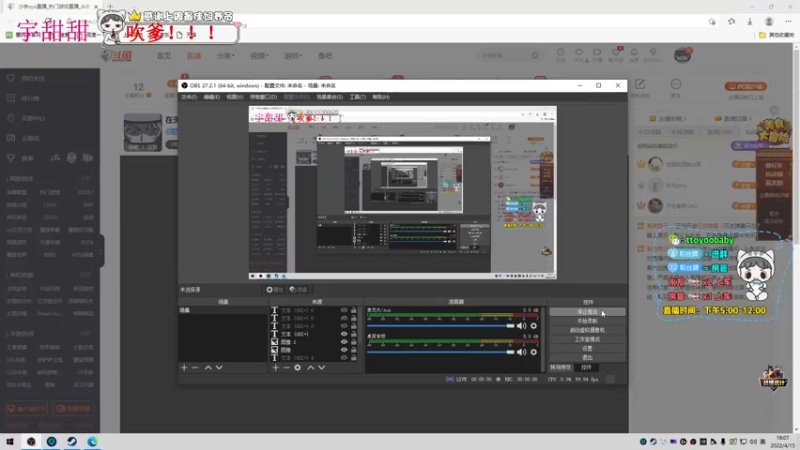Add a new scene in OBS Scenes panel
Screen dimensions: 800x450
(184, 367)
